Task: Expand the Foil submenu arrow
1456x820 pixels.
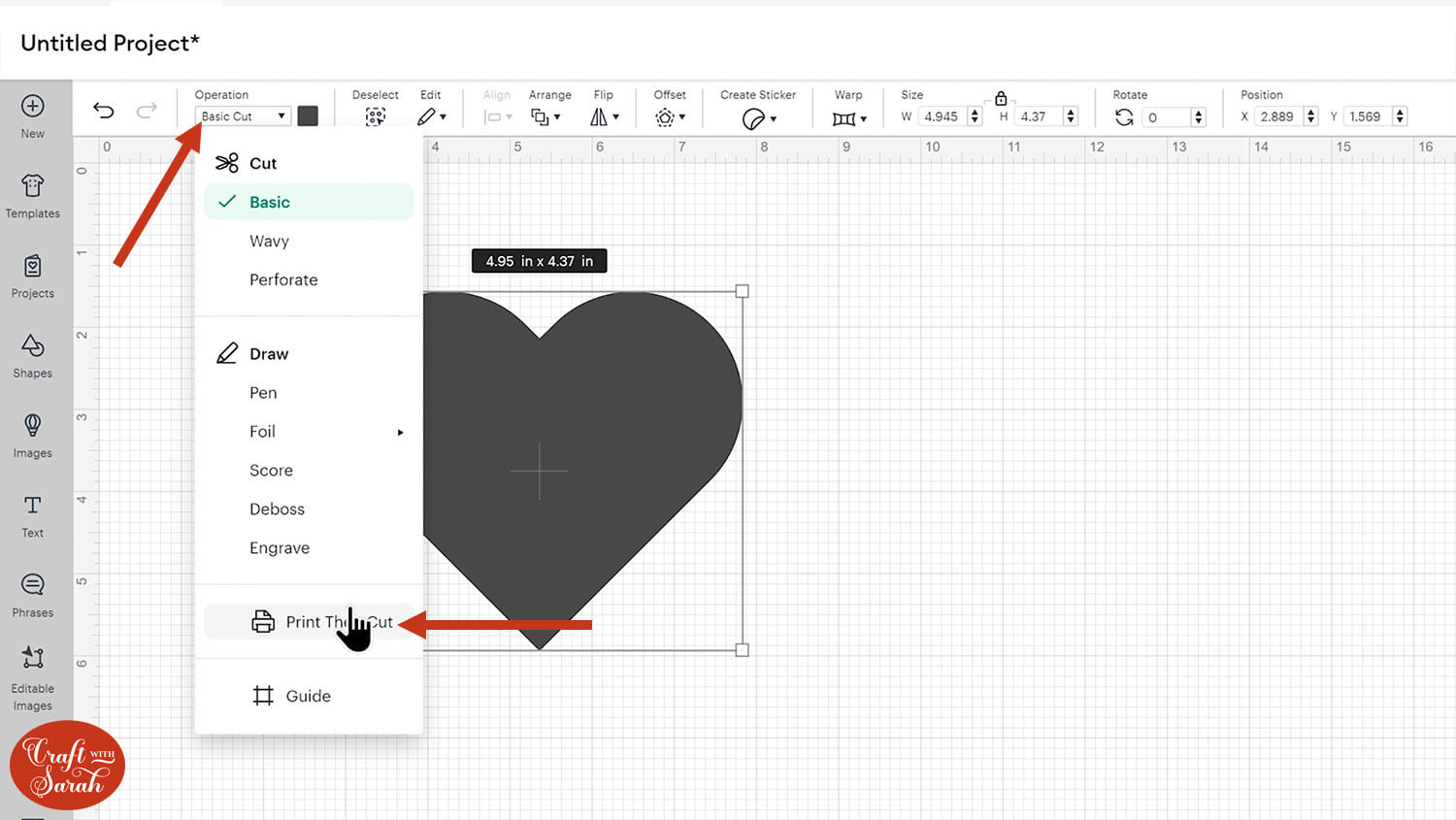Action: pyautogui.click(x=400, y=432)
